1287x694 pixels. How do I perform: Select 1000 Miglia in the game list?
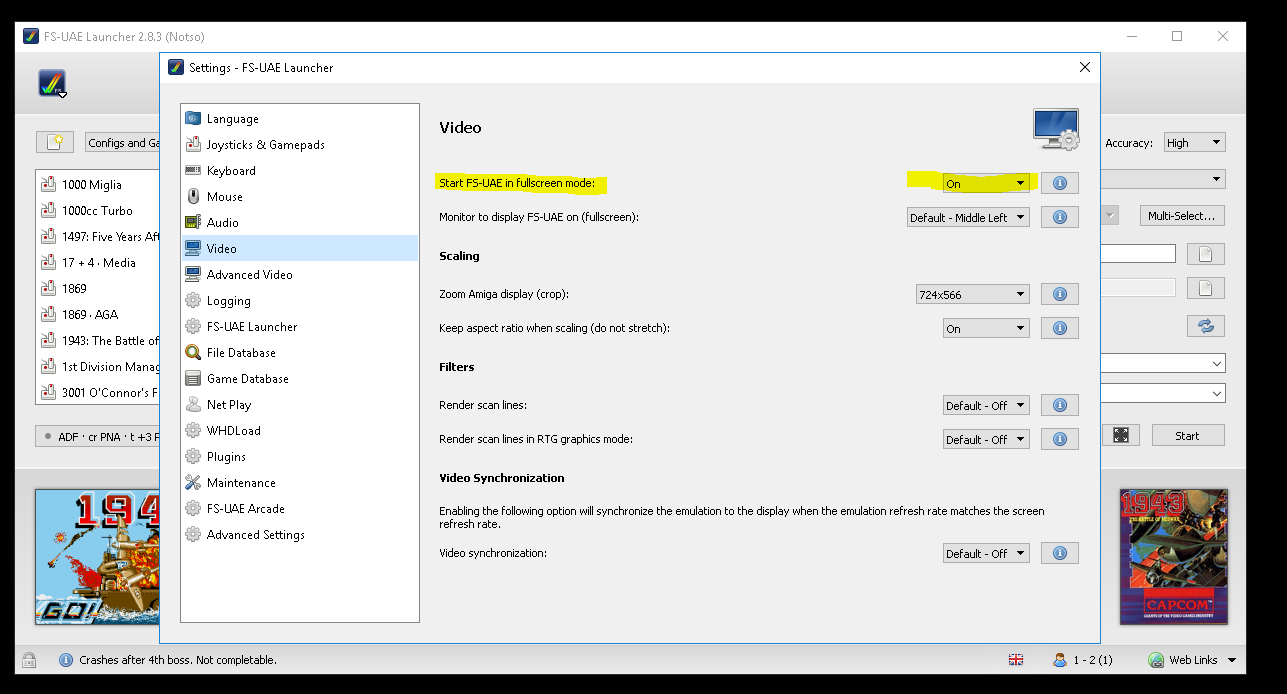98,185
